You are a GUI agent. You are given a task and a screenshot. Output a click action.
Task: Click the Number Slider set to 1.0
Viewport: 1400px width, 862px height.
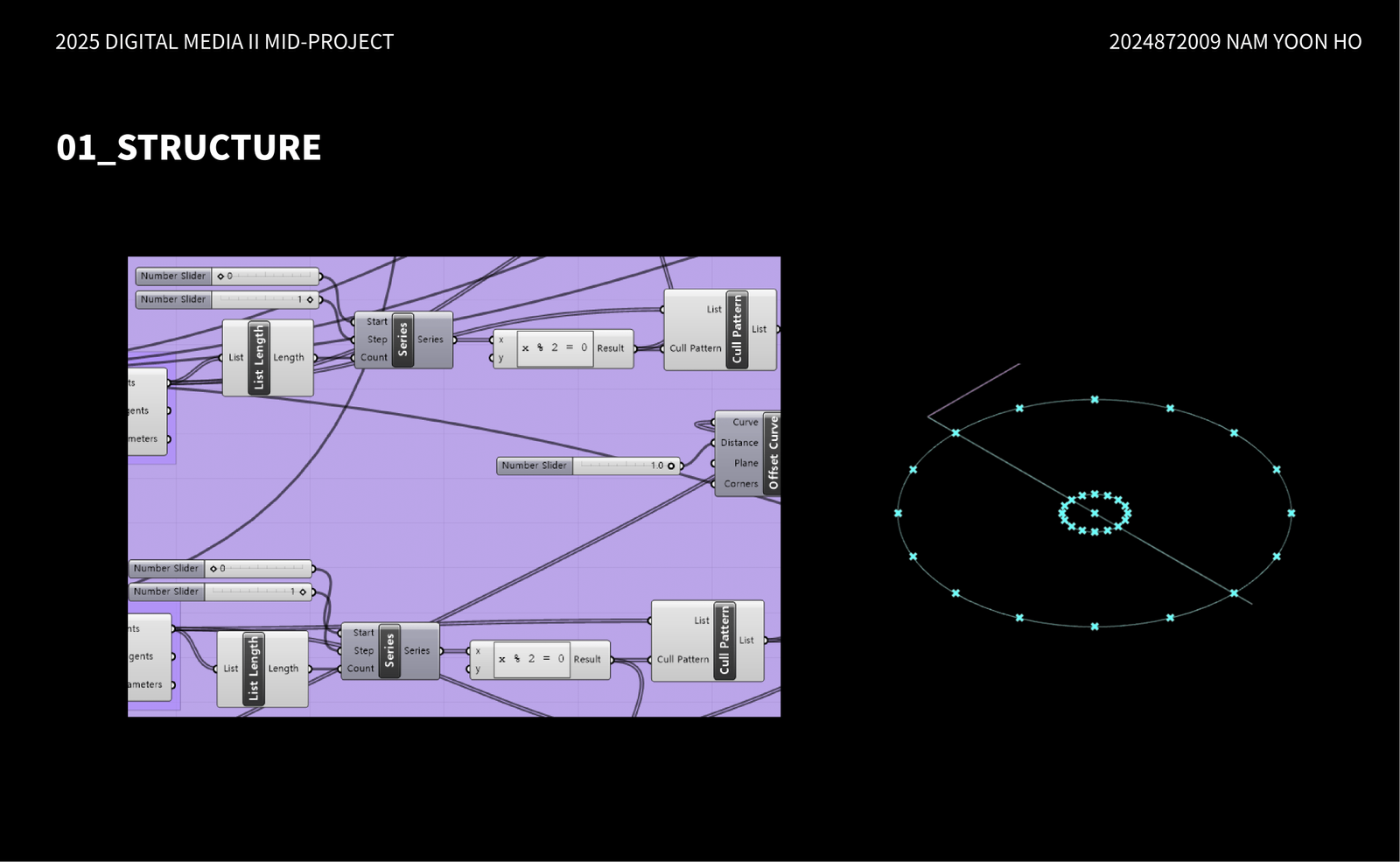tap(588, 466)
